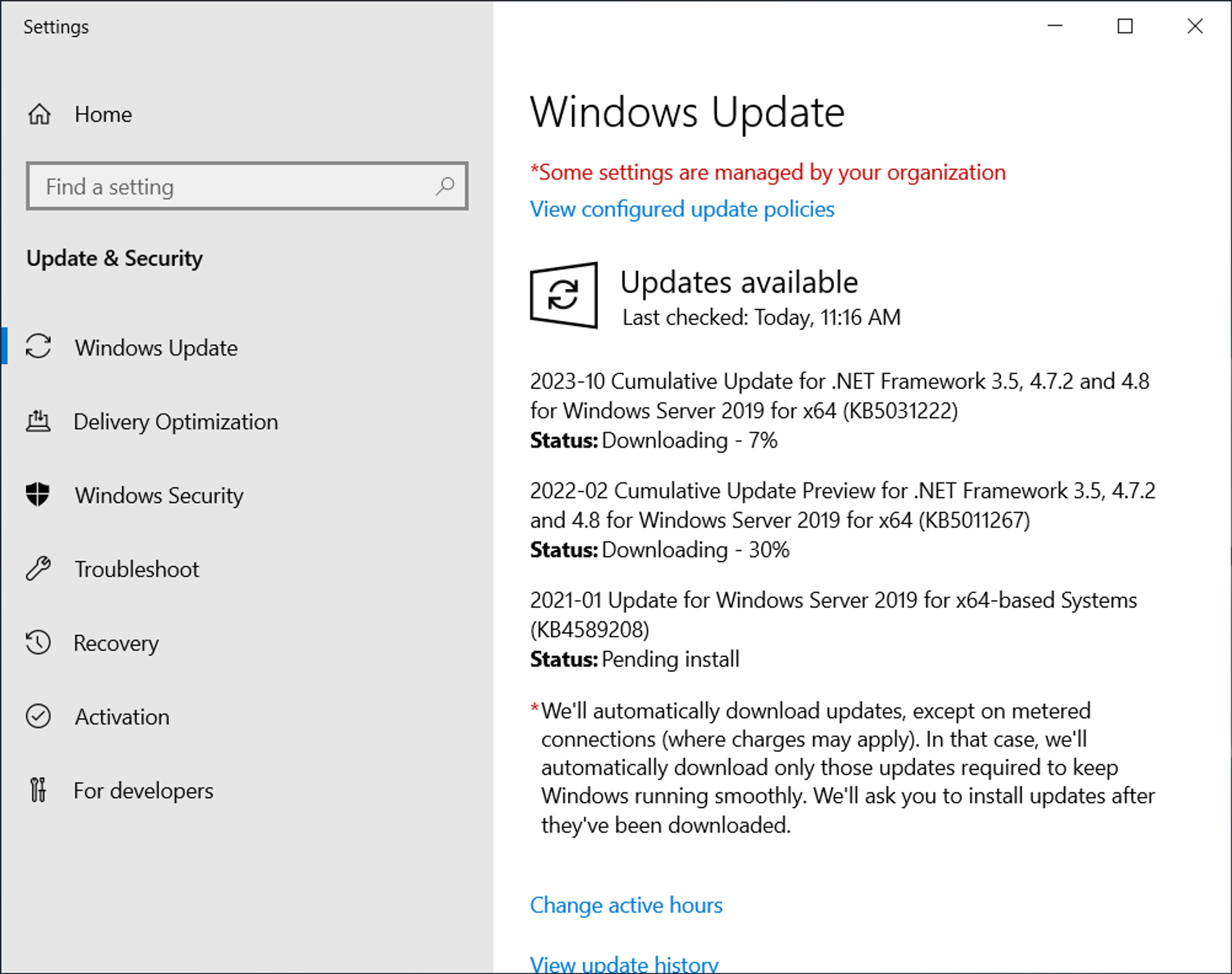Click the Updates available heading
Image resolution: width=1232 pixels, height=974 pixels.
pos(739,282)
